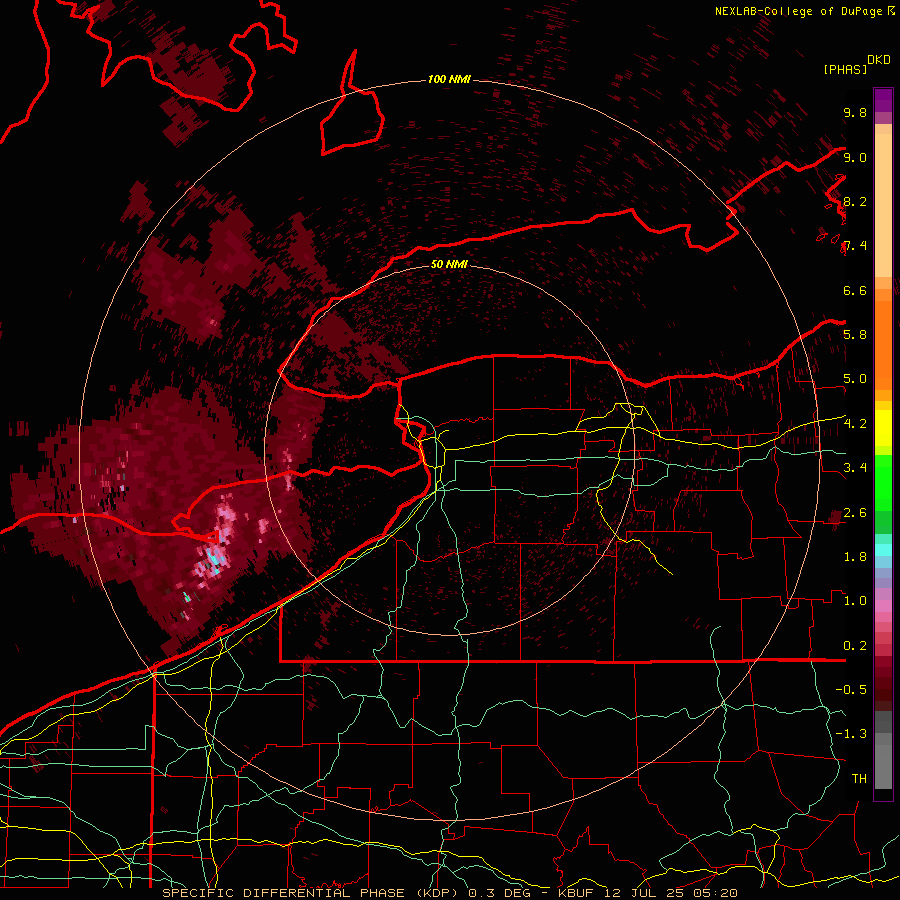Screen dimensions: 900x900
Task: Click the 5.8 color scale value
Action: point(855,334)
